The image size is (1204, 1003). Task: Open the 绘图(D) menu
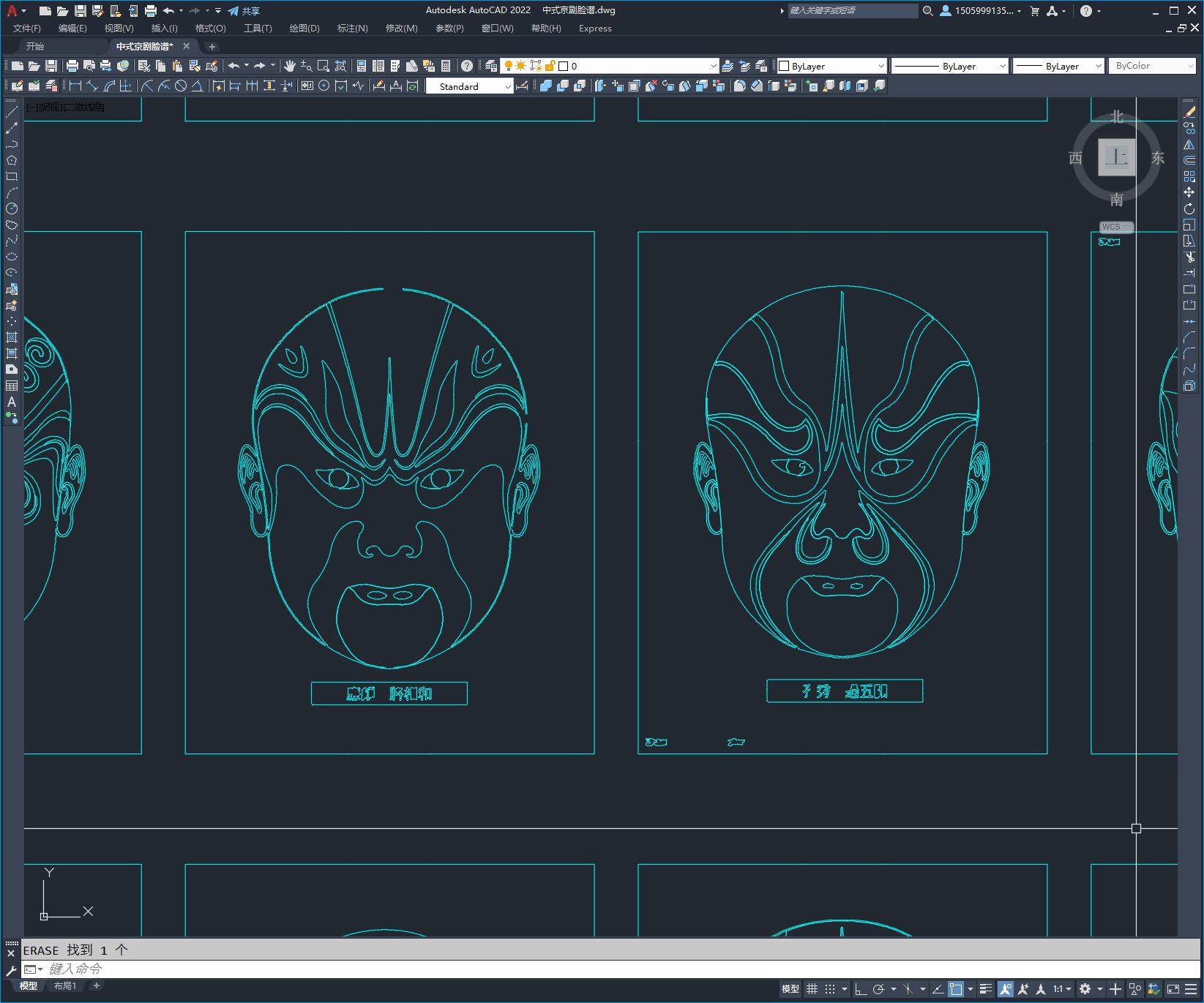304,29
